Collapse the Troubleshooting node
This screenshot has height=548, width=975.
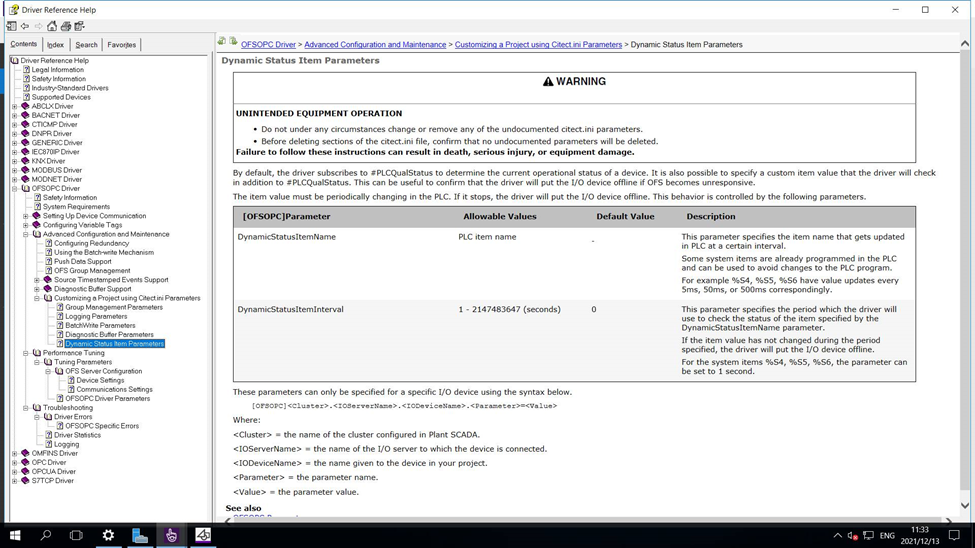(x=26, y=408)
